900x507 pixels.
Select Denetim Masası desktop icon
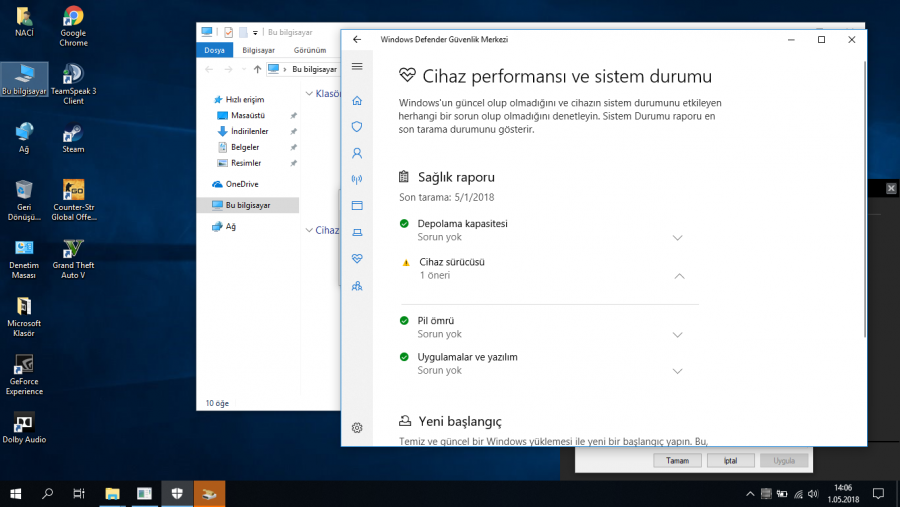tap(24, 258)
